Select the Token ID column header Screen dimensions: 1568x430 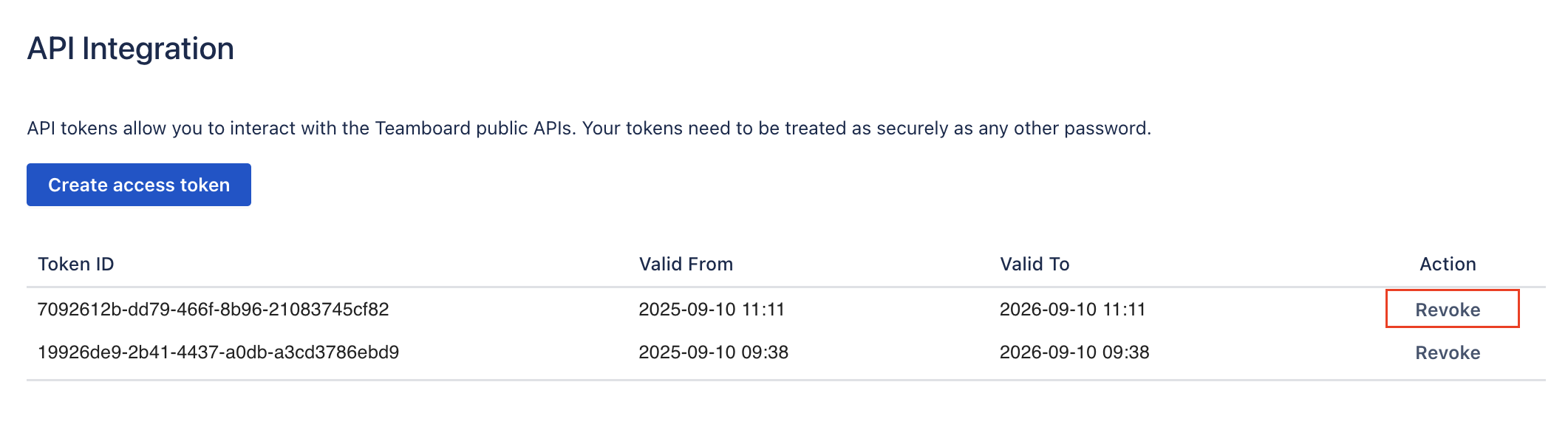point(76,264)
